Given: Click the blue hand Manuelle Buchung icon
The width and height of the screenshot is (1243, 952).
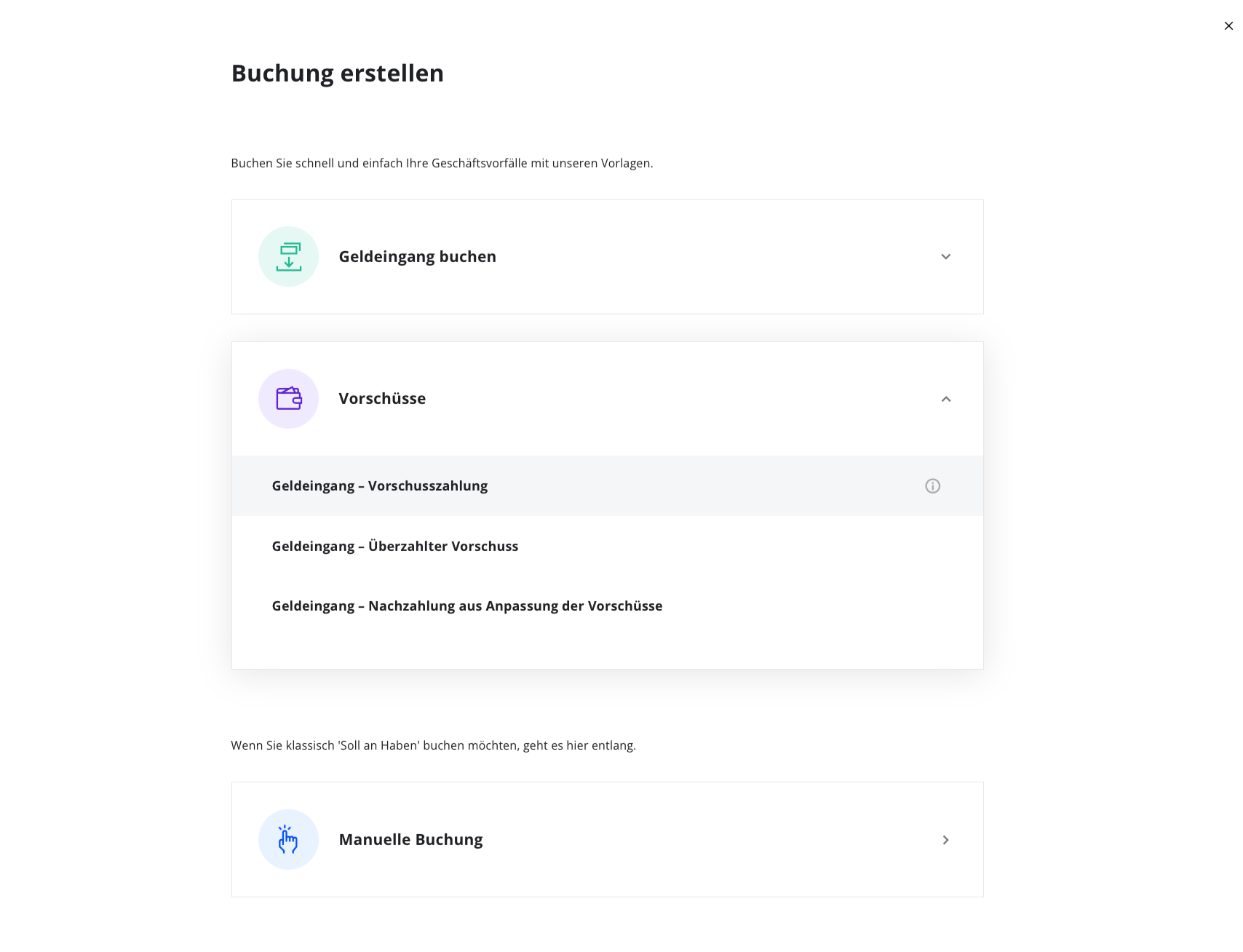Looking at the screenshot, I should pos(288,839).
